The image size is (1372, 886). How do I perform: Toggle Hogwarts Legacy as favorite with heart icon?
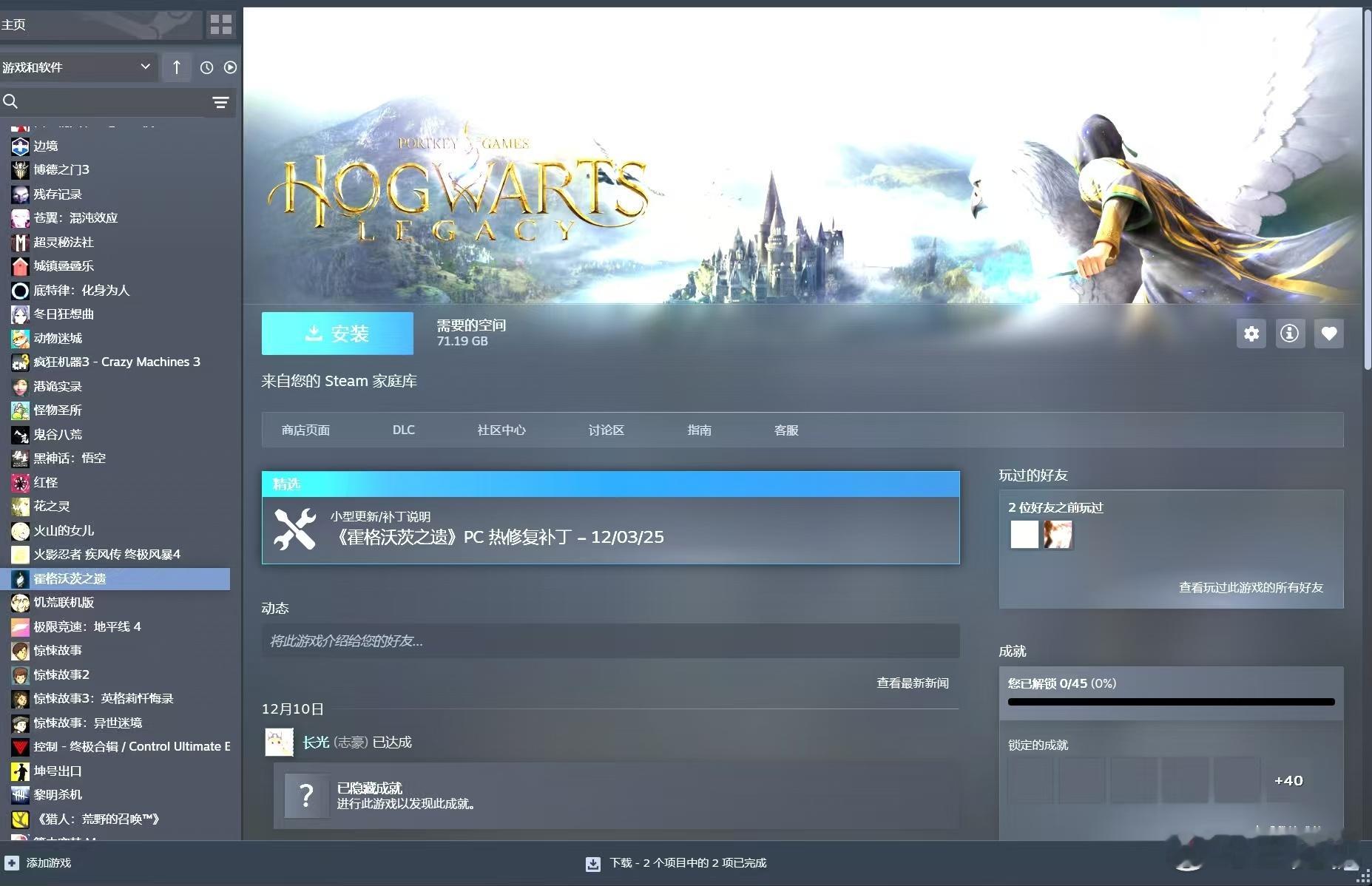[1328, 334]
